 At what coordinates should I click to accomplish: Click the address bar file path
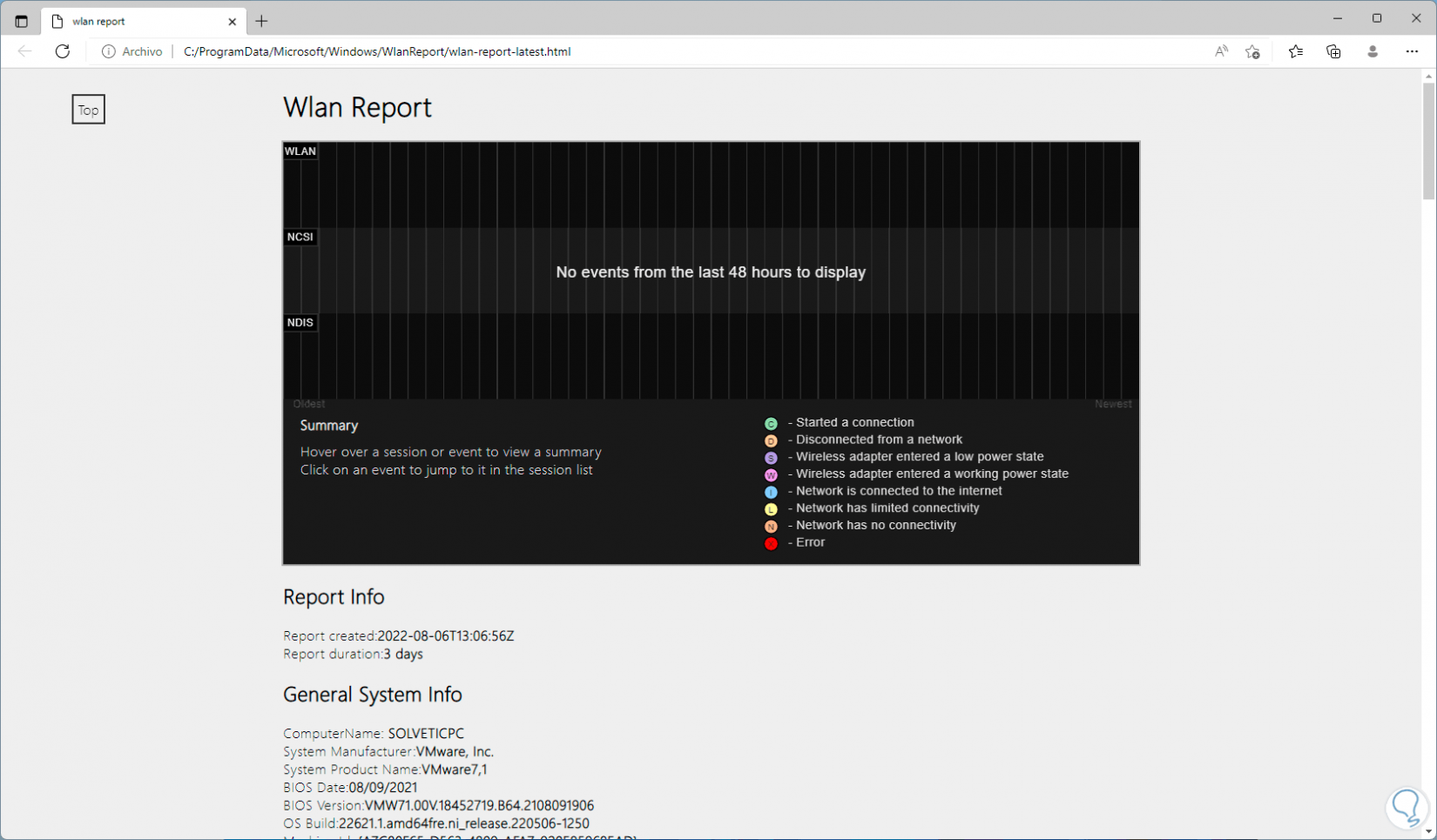(377, 51)
